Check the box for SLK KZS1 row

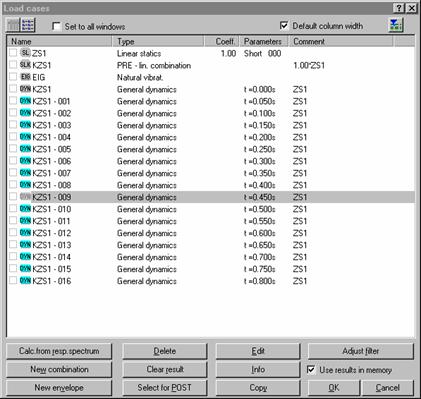pos(13,65)
